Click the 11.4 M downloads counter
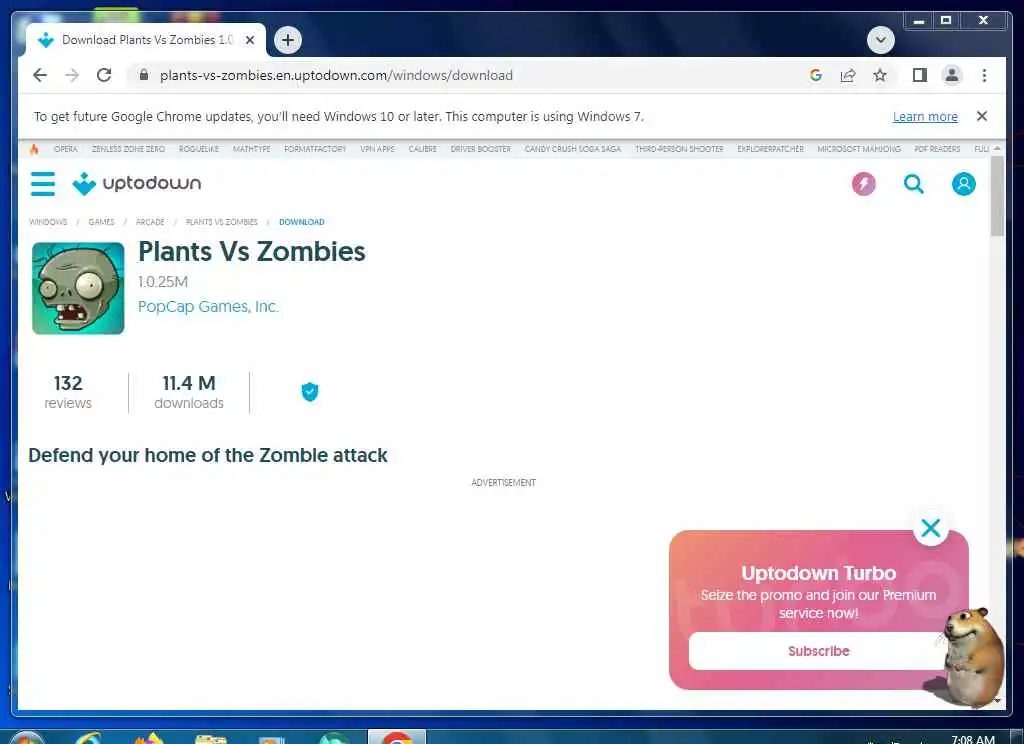The image size is (1024, 744). [189, 392]
